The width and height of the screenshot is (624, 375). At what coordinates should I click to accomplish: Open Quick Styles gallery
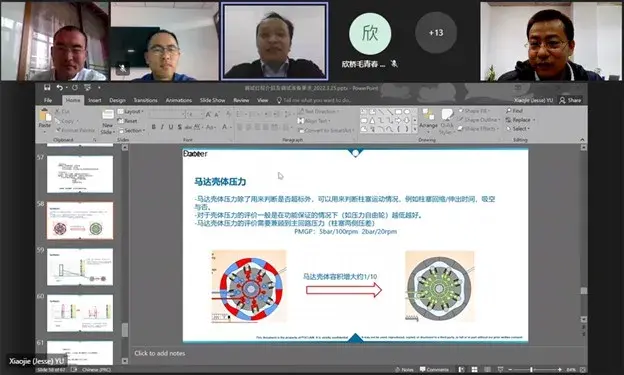click(447, 122)
